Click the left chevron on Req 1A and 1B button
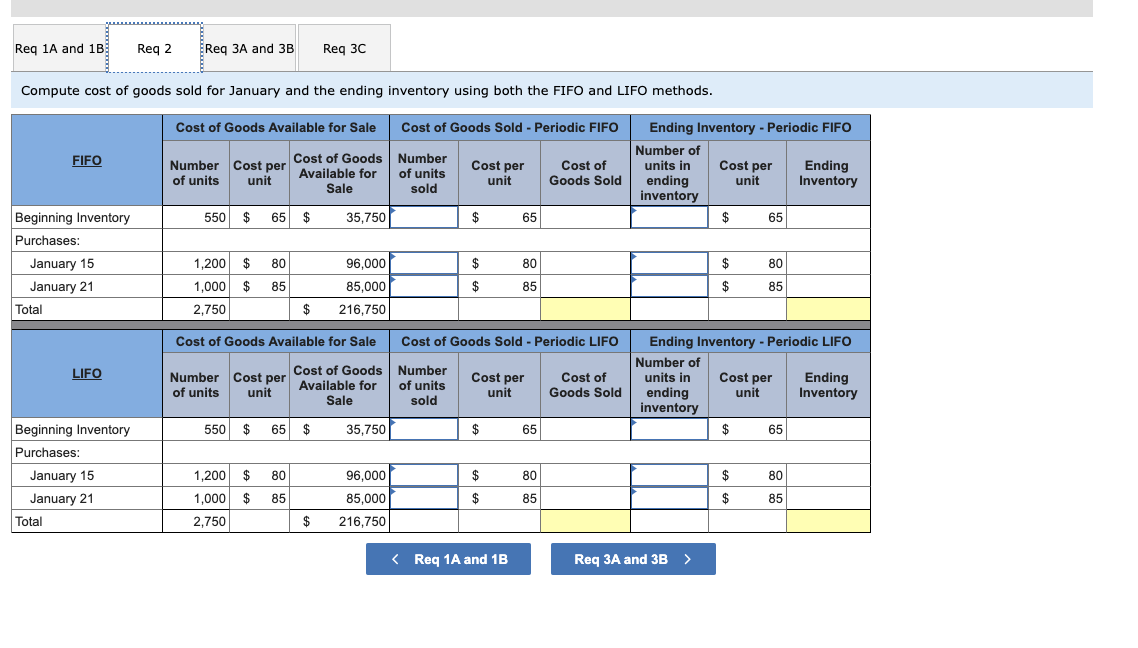Screen dimensions: 1138x648 coord(395,559)
